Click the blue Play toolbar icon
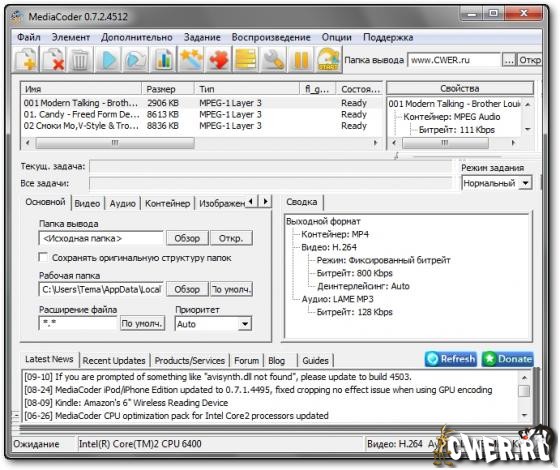The width and height of the screenshot is (560, 470). point(108,59)
